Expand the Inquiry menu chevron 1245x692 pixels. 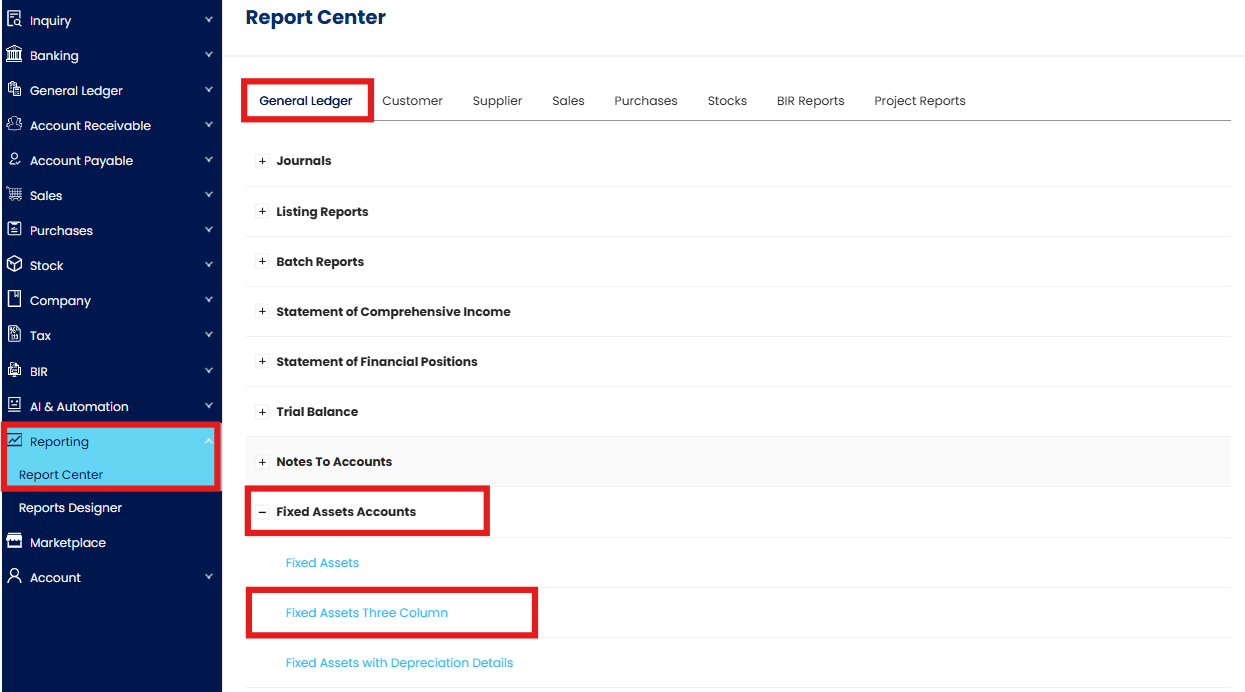[208, 19]
